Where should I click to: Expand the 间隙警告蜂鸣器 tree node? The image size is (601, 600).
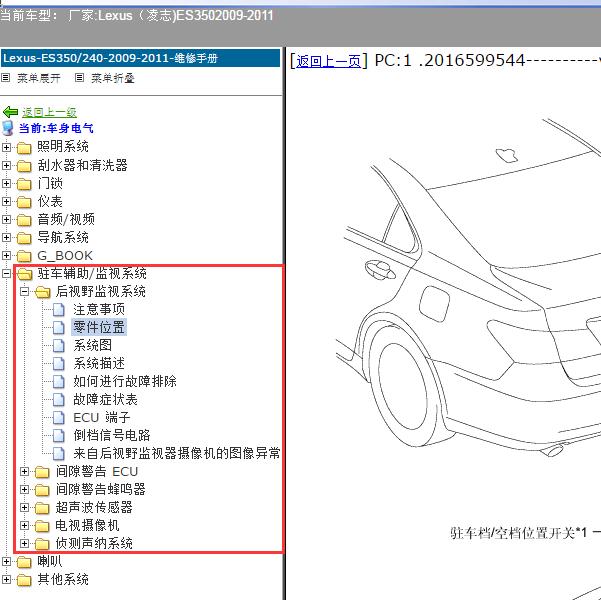point(25,490)
